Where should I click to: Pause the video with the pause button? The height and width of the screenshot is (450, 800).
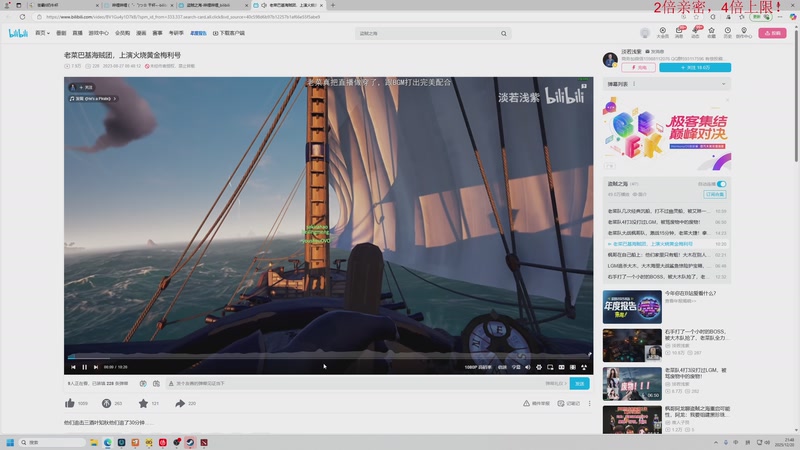84,367
